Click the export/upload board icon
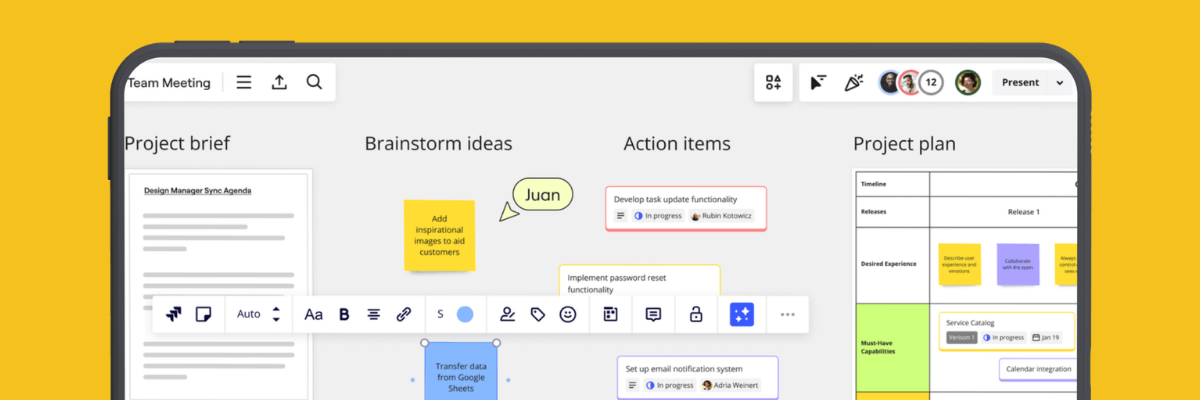Viewport: 1200px width, 400px height. pyautogui.click(x=279, y=83)
